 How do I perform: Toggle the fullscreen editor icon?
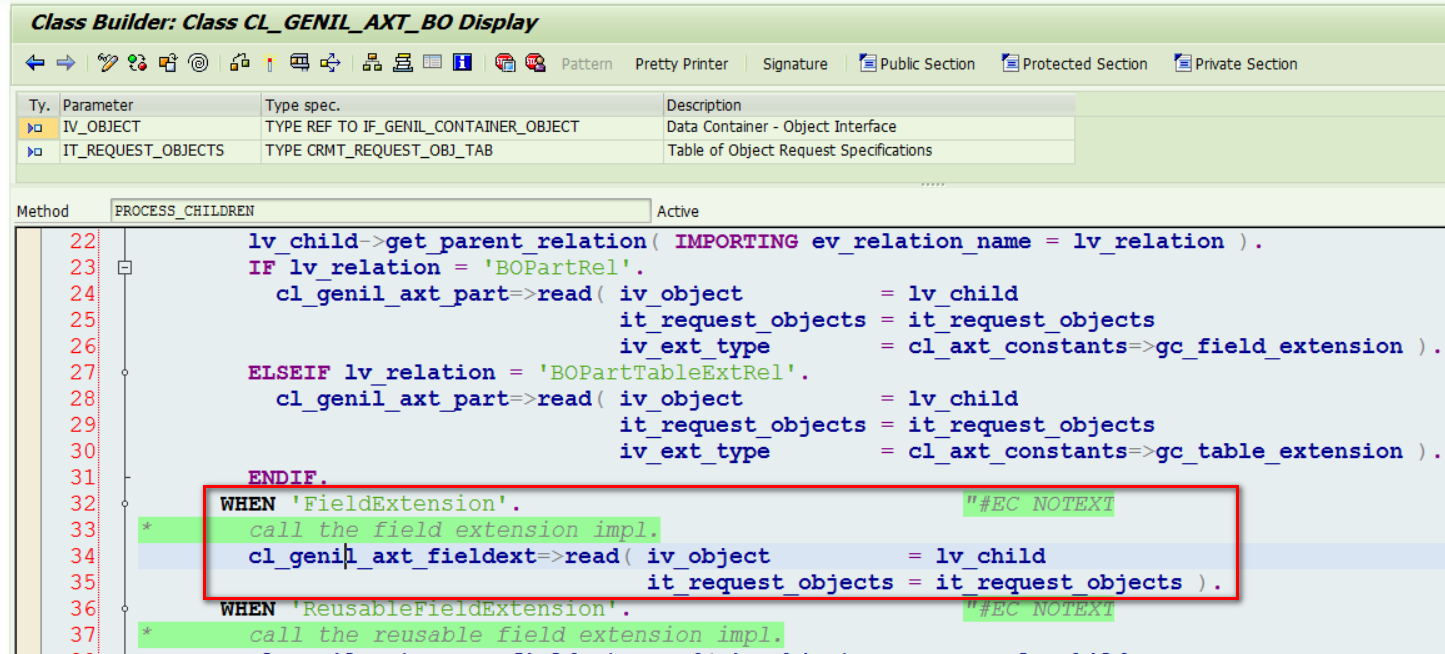432,64
